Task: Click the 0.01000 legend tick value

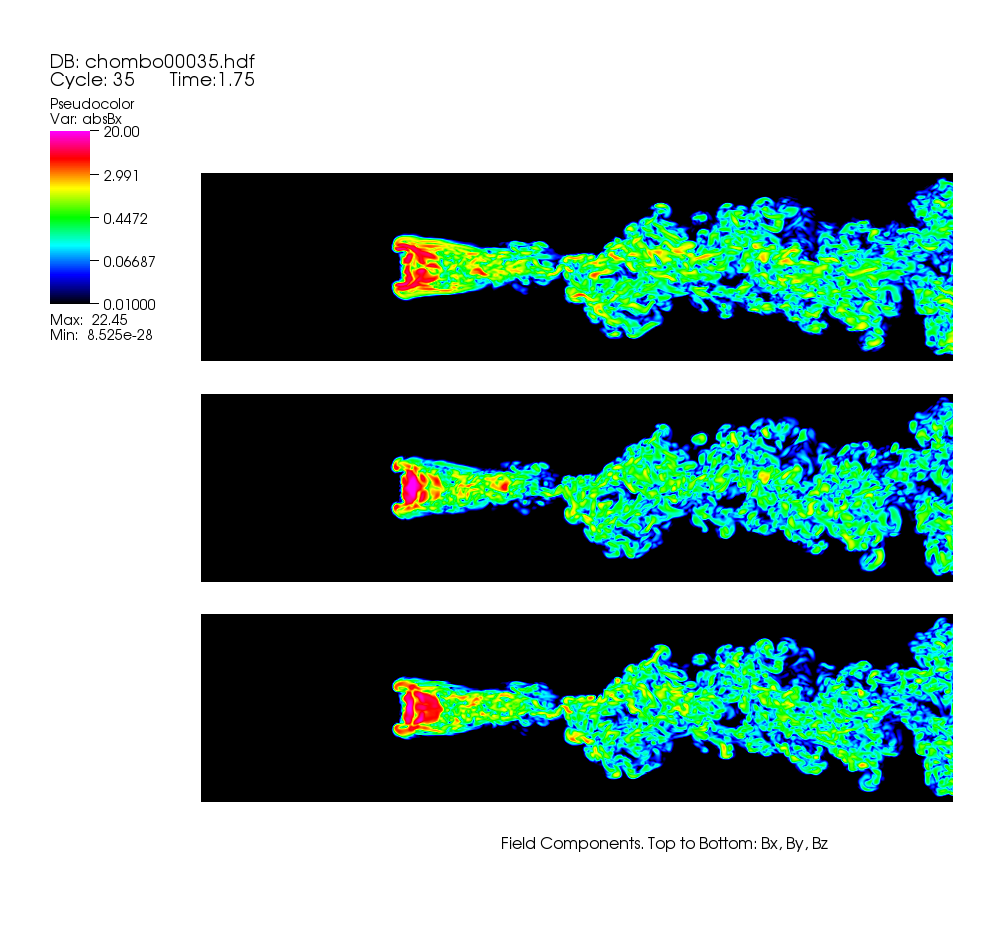Action: [x=129, y=305]
